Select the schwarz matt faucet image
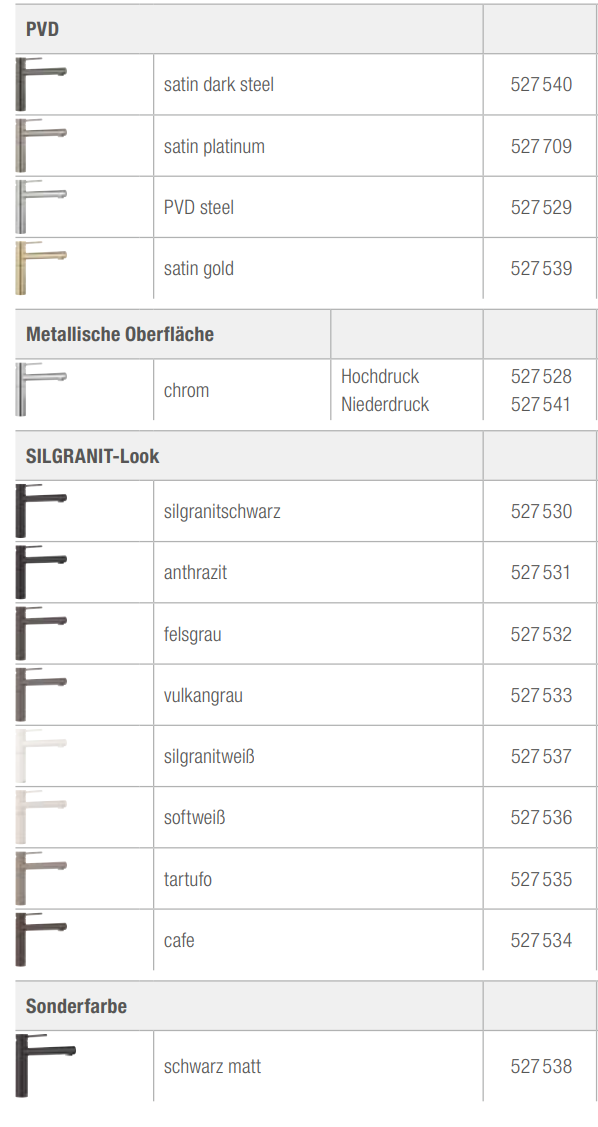The height and width of the screenshot is (1127, 598). 45,1066
